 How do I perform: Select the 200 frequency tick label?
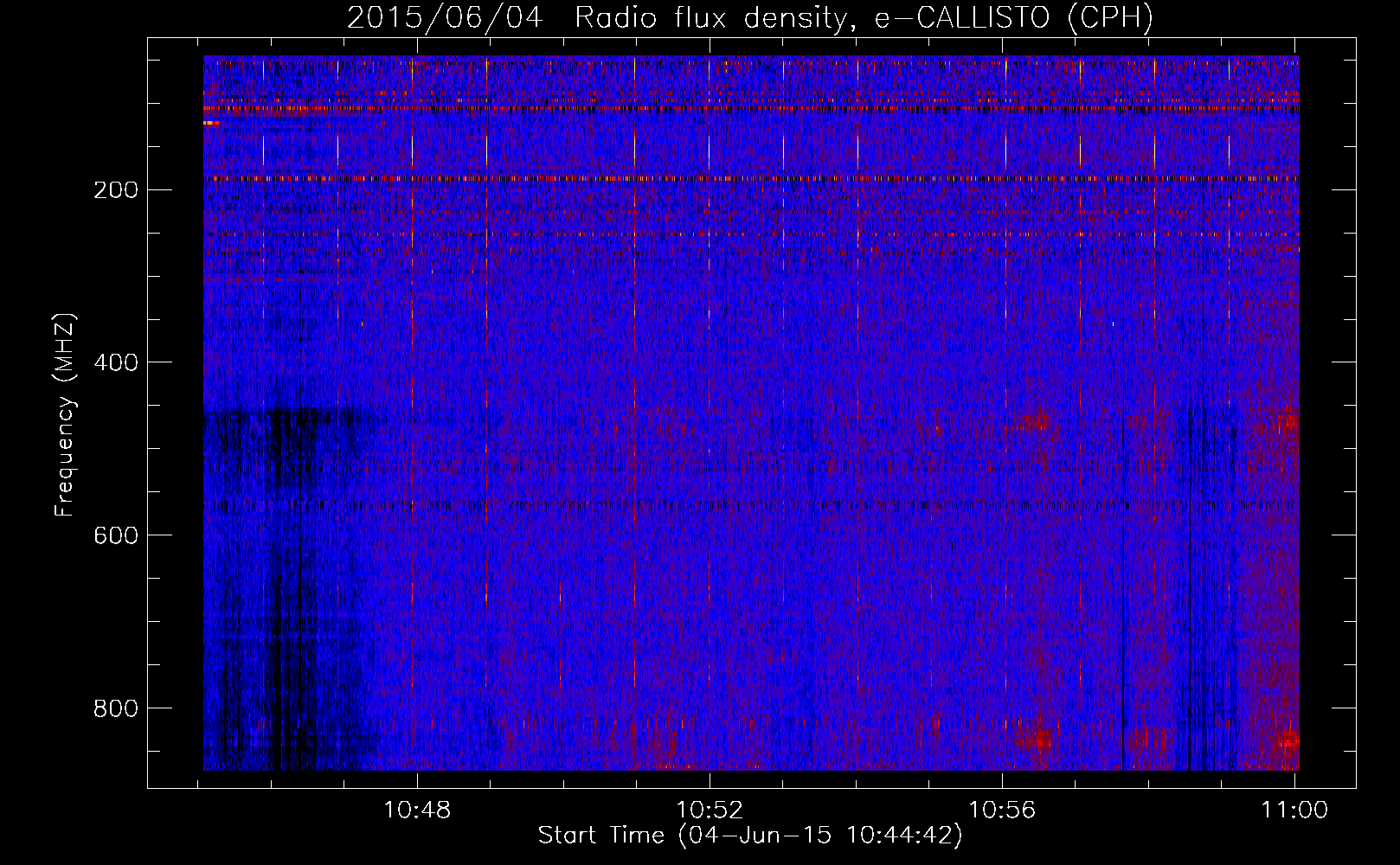(x=116, y=189)
